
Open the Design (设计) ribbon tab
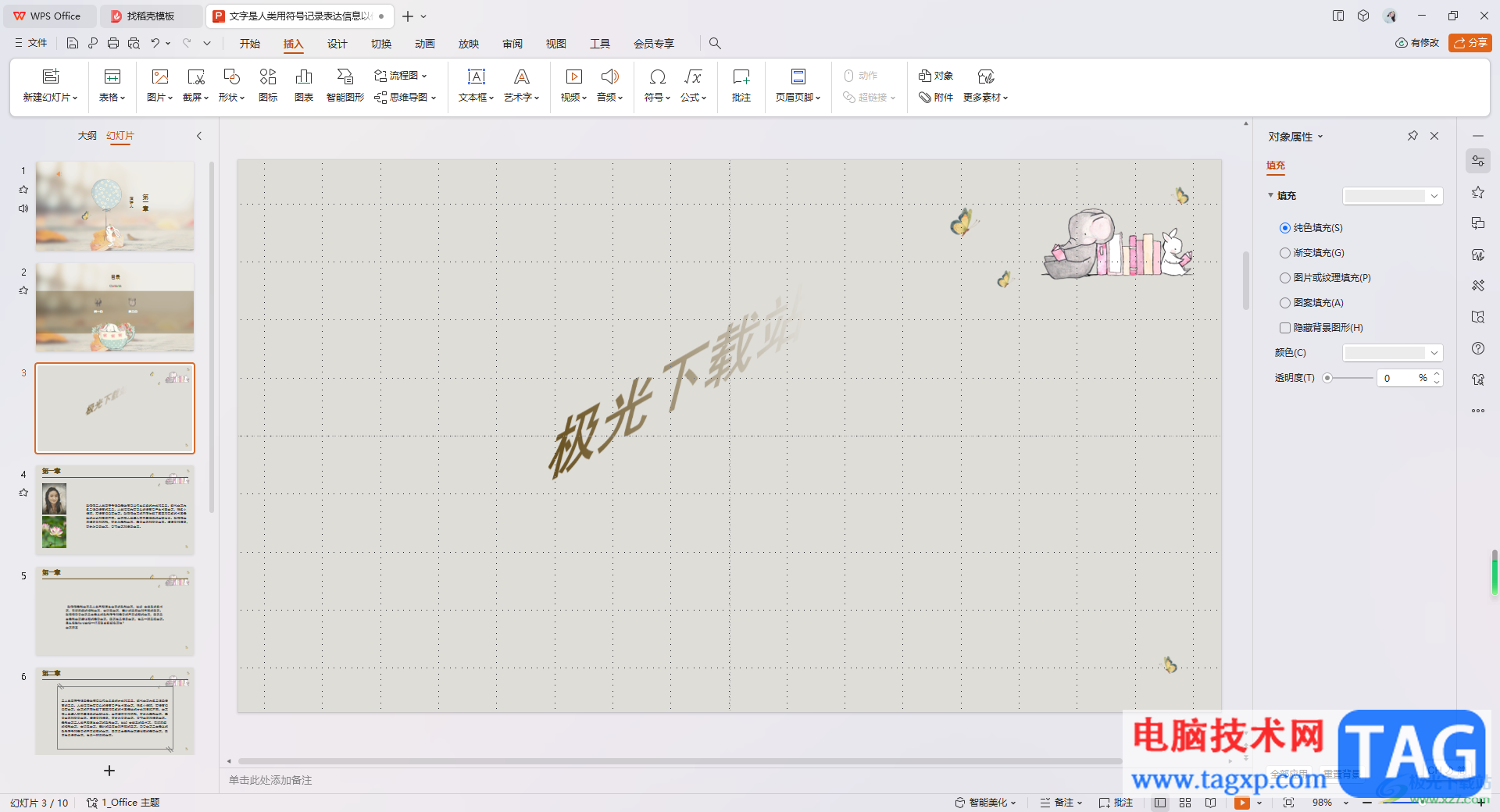pyautogui.click(x=337, y=44)
